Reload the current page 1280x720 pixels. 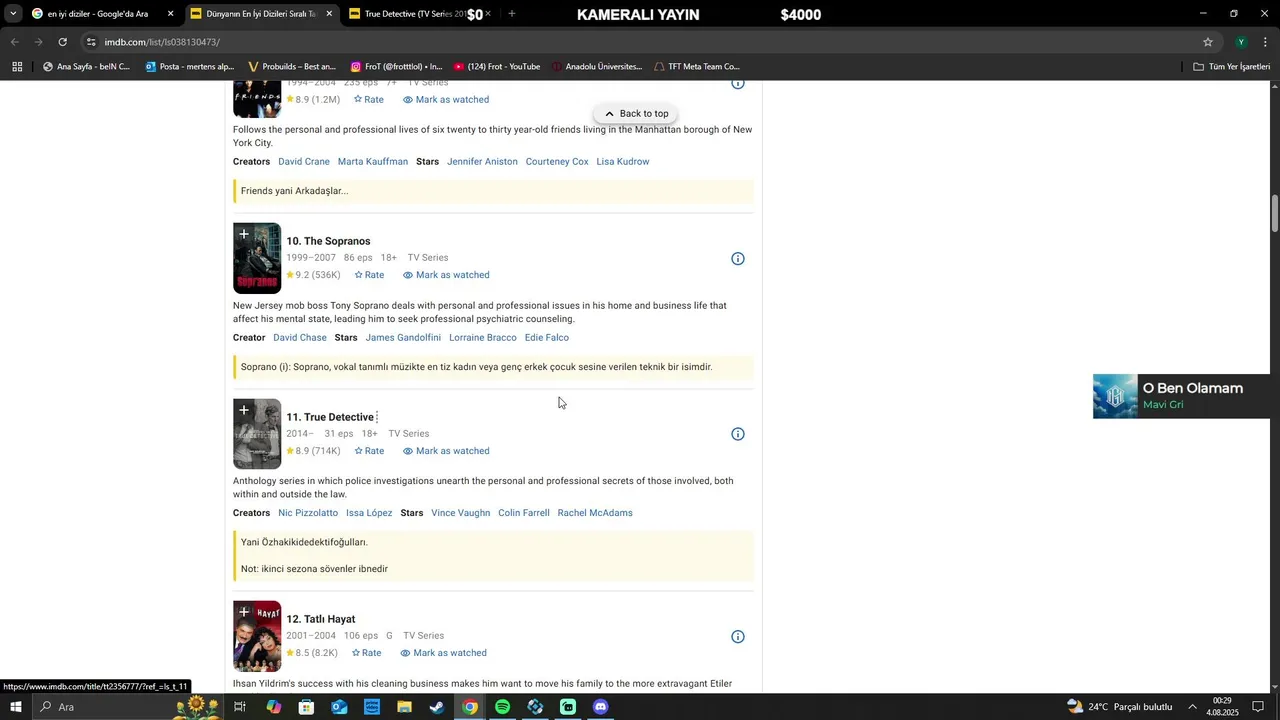[62, 42]
